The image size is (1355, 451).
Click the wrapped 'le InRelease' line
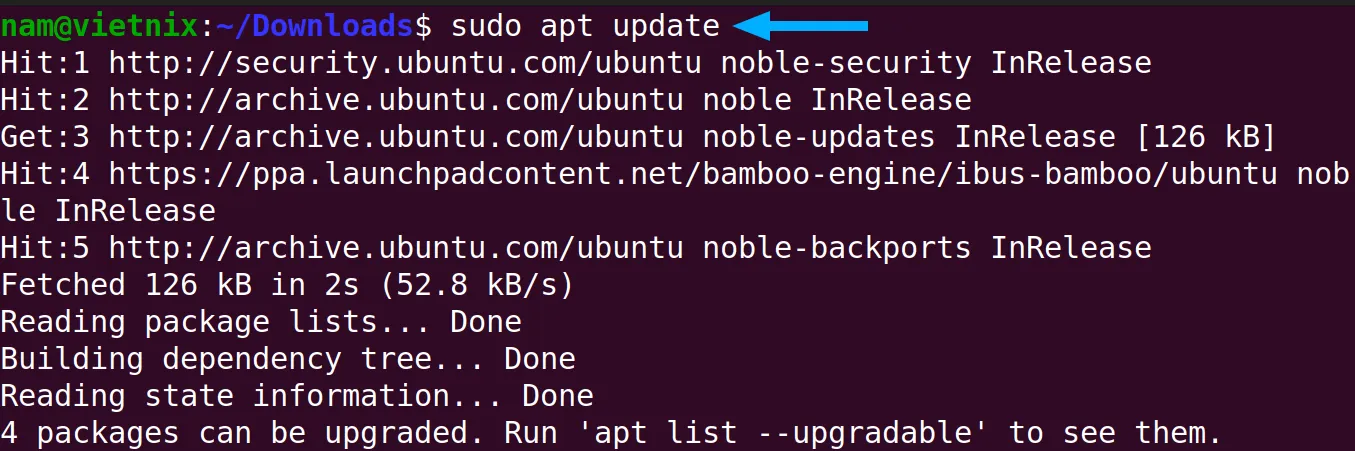tap(108, 211)
